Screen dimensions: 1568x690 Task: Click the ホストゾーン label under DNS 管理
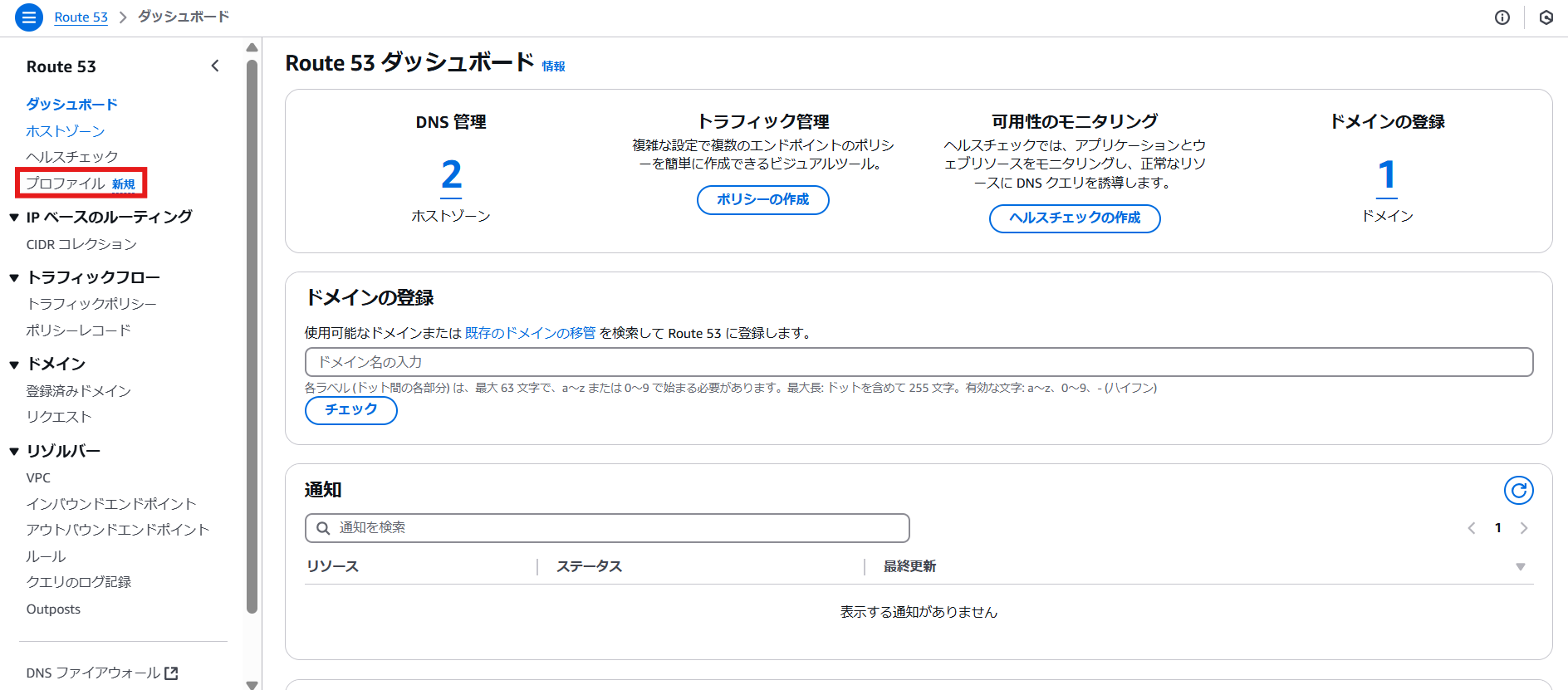(x=451, y=216)
